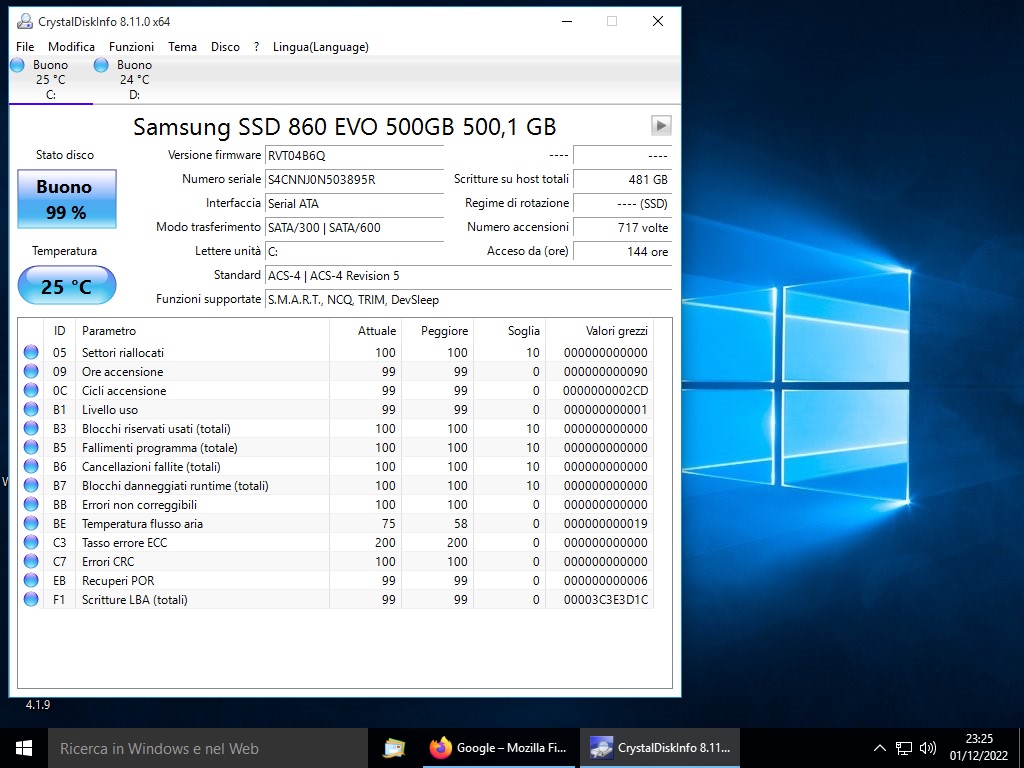
Task: Click the status orb for Settori riallocati
Action: 31,352
